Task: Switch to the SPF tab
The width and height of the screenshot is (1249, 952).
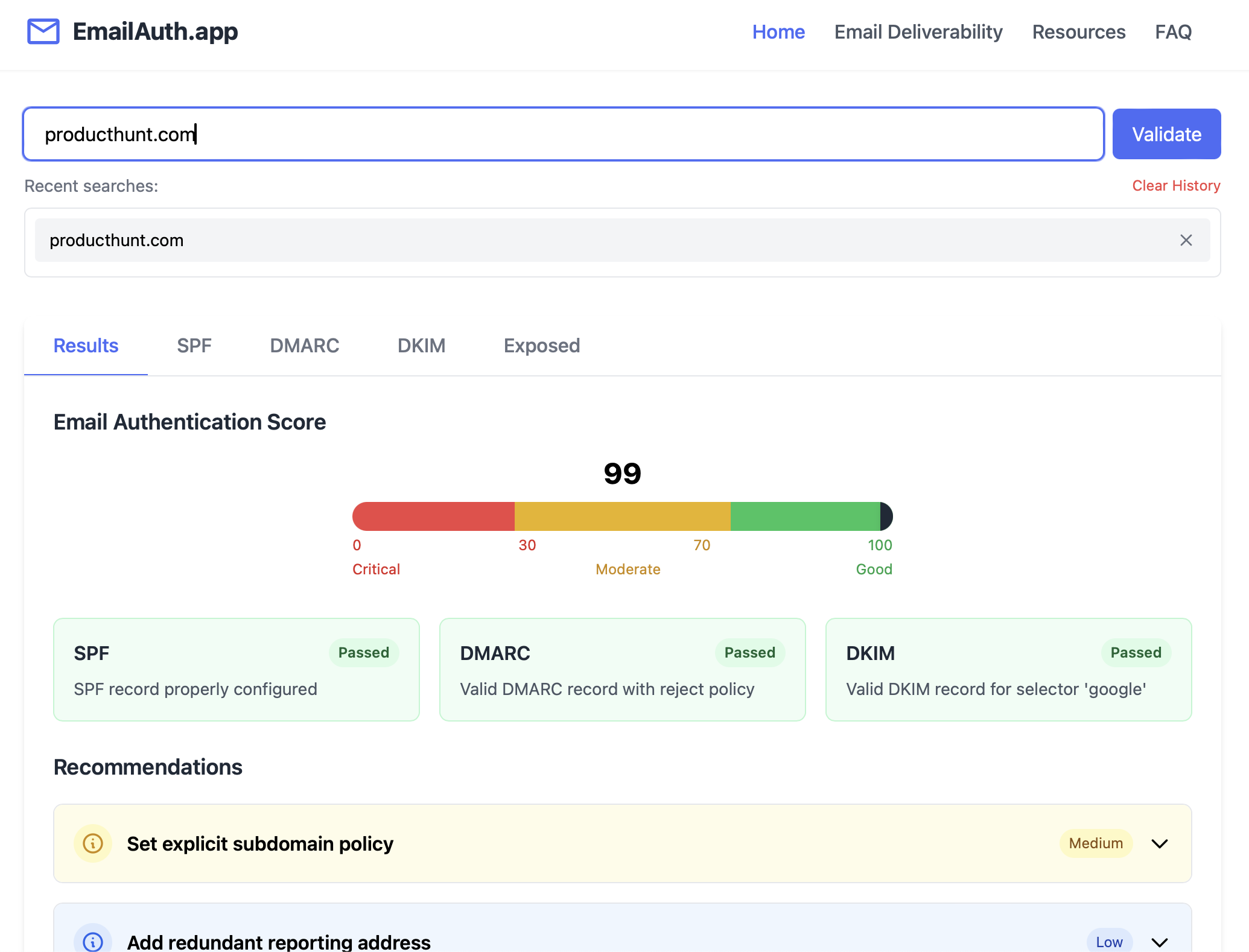Action: pyautogui.click(x=194, y=346)
